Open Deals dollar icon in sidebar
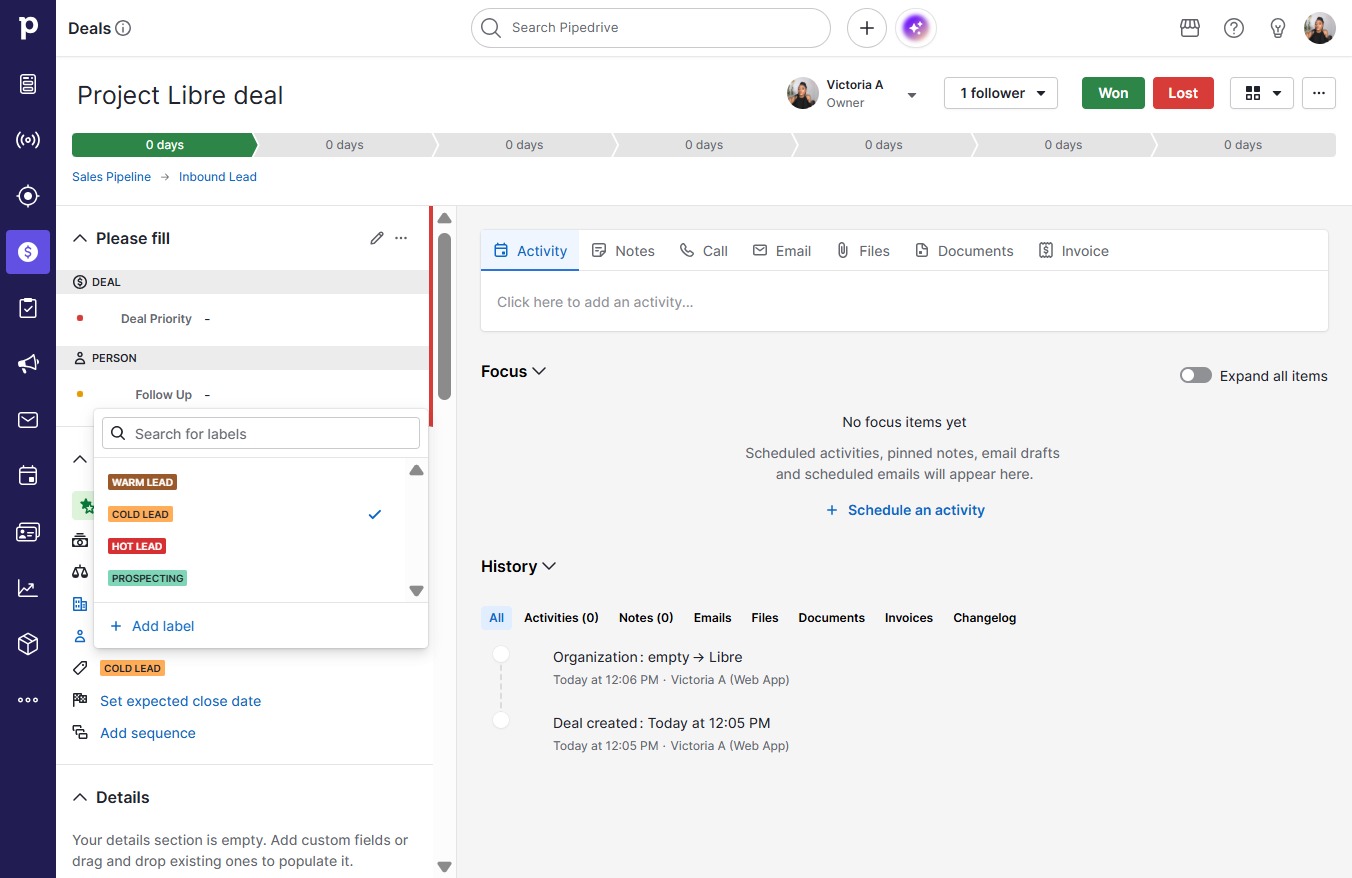The height and width of the screenshot is (878, 1352). (x=28, y=252)
